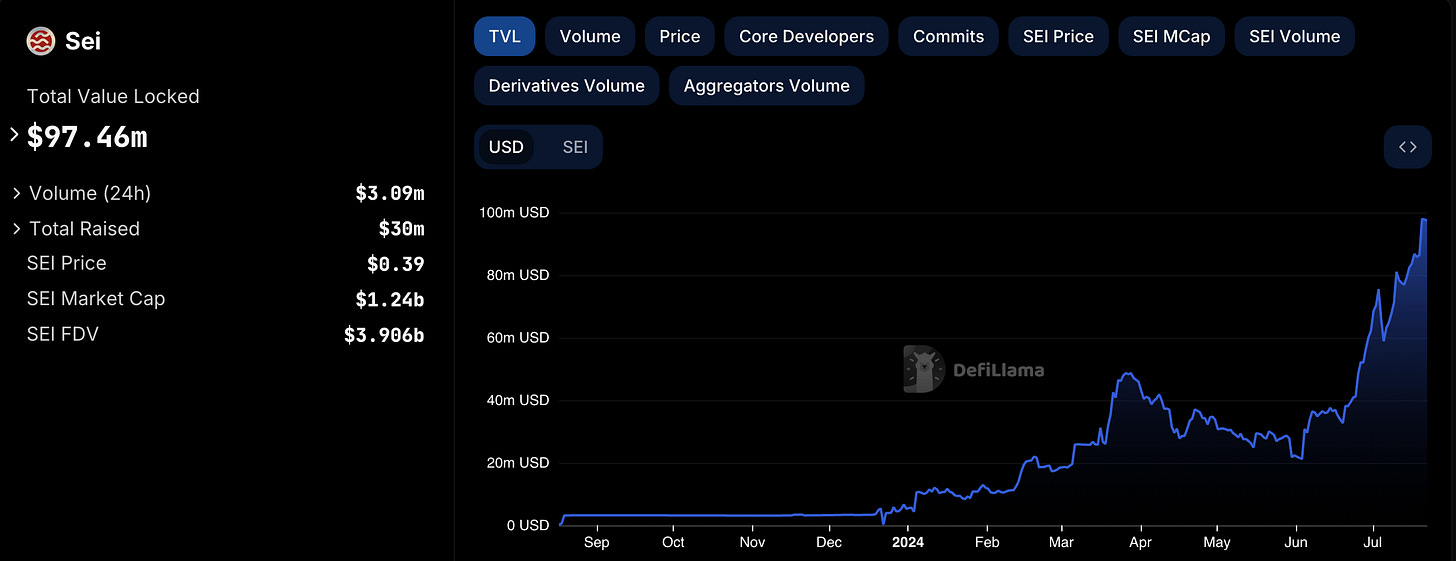Toggle the Derivatives Volume chart metric
This screenshot has height=561, width=1456.
(567, 86)
